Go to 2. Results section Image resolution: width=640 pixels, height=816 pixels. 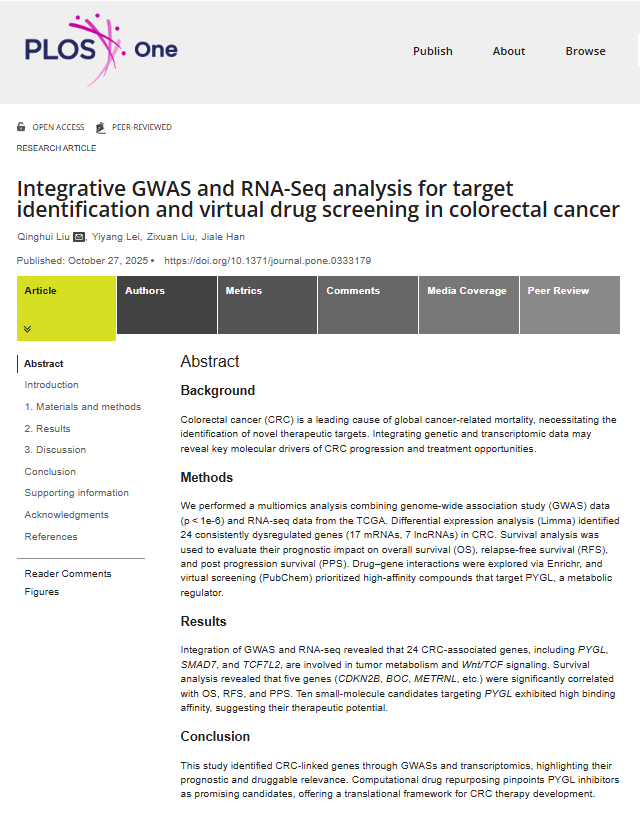tap(47, 428)
